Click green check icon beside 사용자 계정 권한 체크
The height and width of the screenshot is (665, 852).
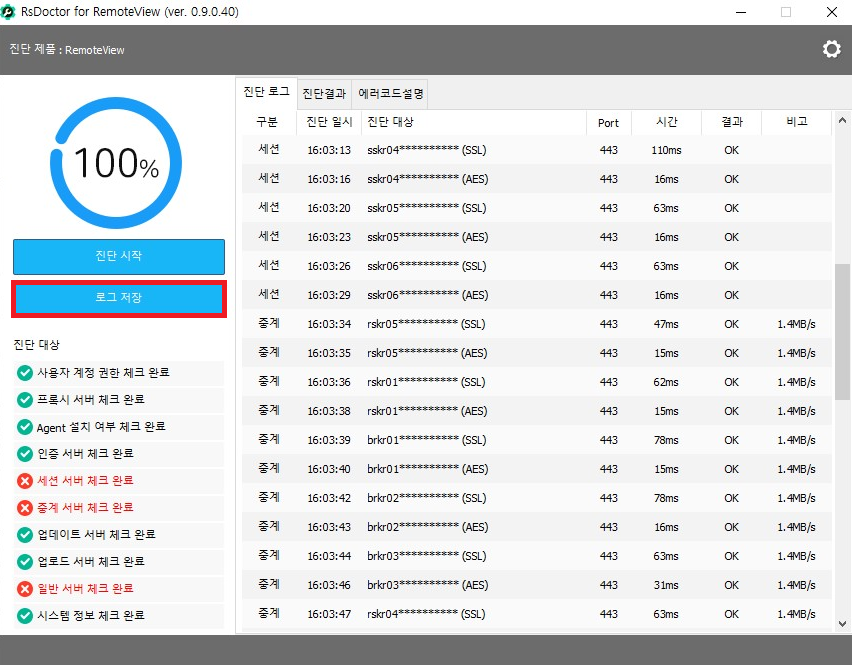pyautogui.click(x=25, y=373)
